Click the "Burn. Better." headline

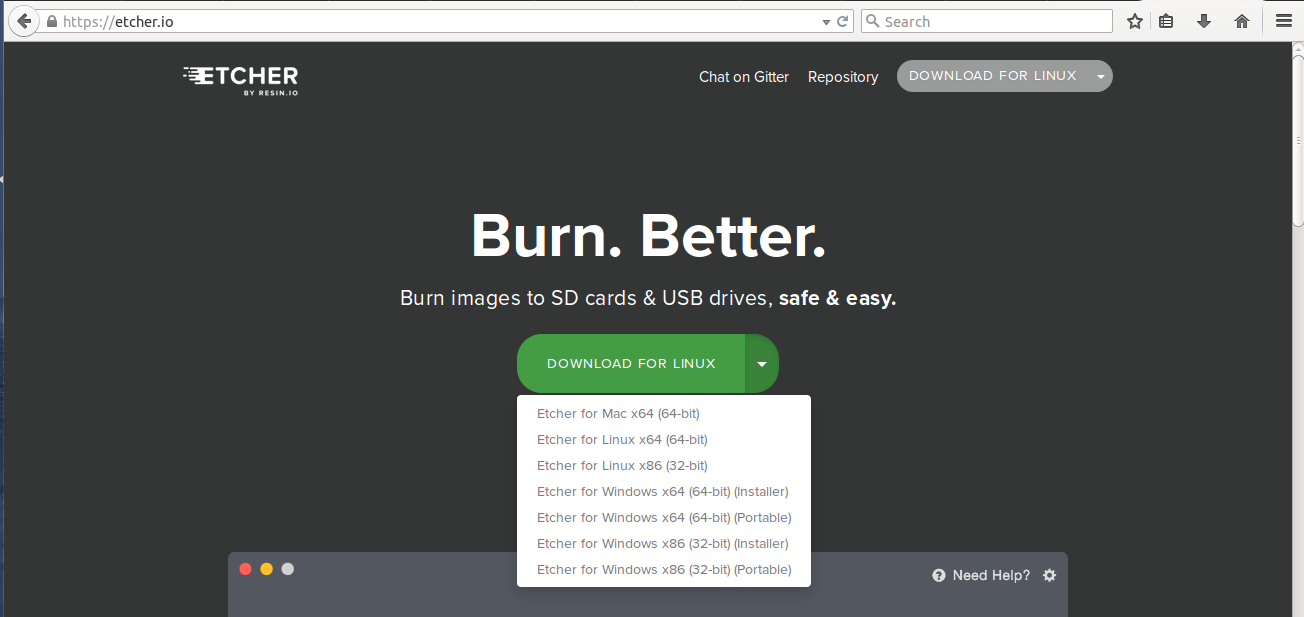pos(648,236)
